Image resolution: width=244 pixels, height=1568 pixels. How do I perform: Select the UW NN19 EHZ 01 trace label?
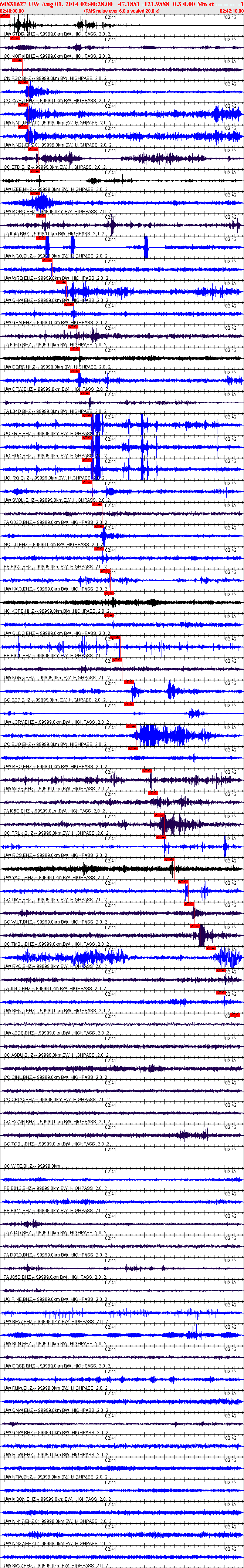point(57,123)
